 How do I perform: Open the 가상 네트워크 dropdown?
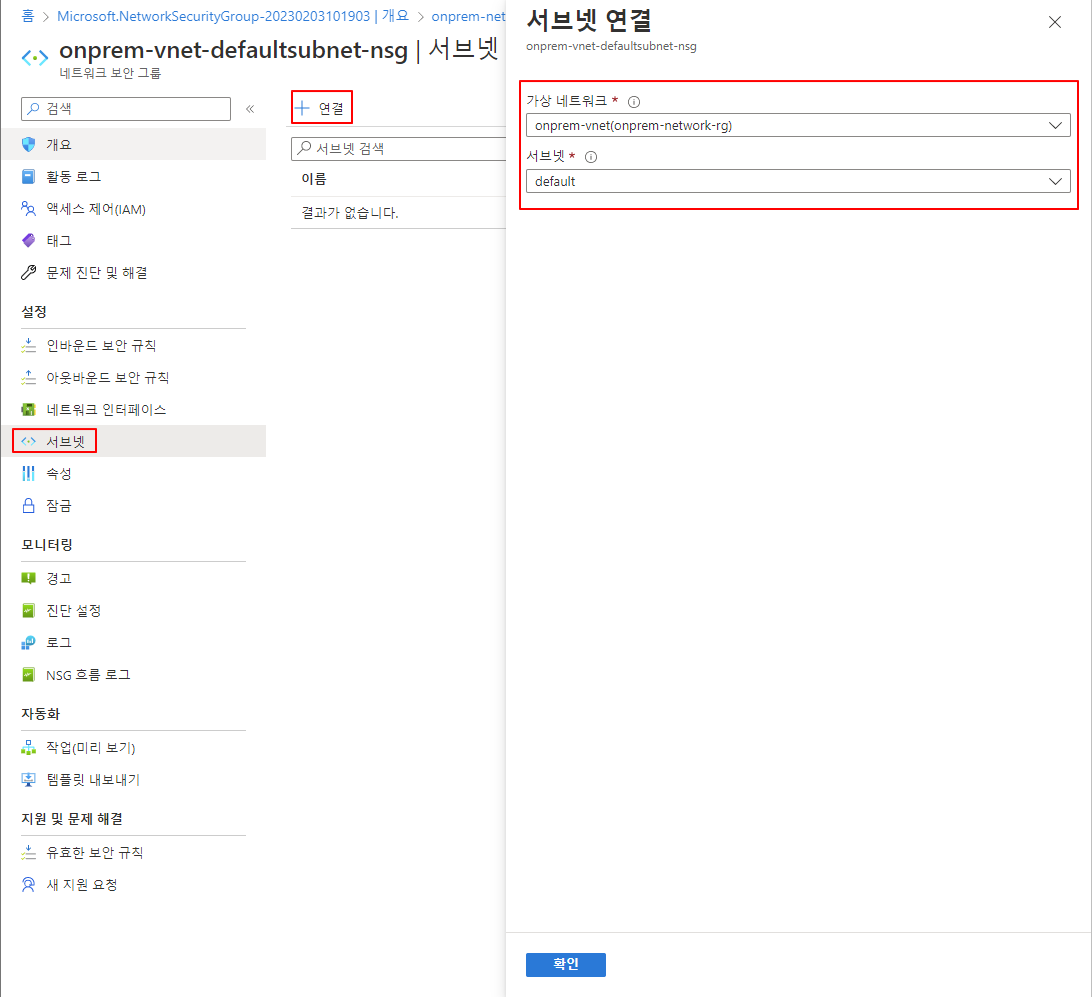[798, 125]
